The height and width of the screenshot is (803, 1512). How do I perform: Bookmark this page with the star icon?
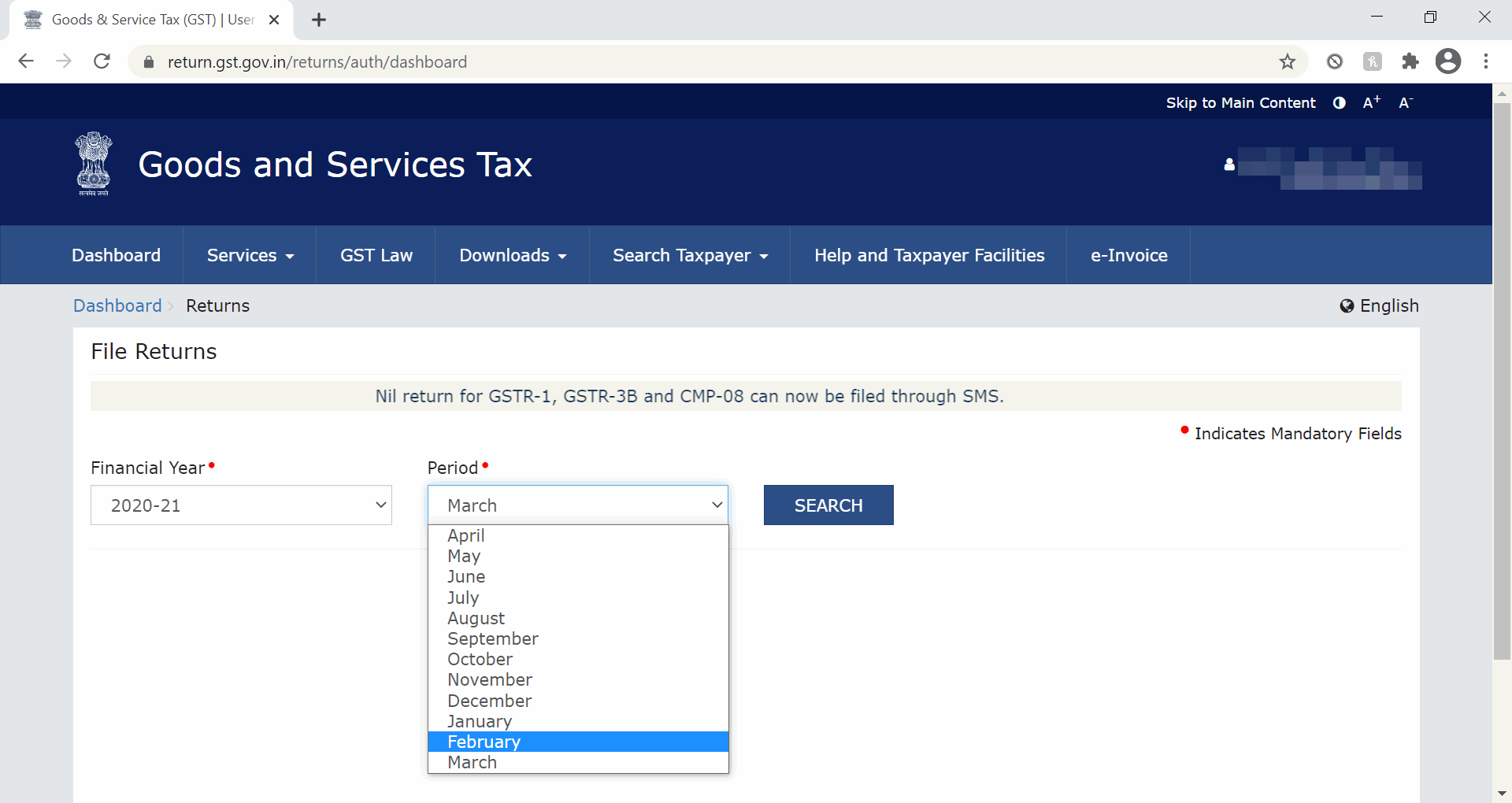tap(1288, 61)
